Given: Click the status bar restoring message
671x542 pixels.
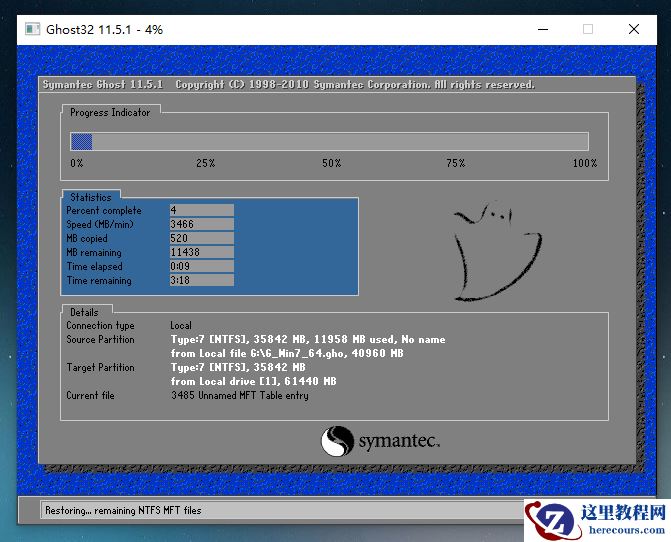Looking at the screenshot, I should point(123,510).
